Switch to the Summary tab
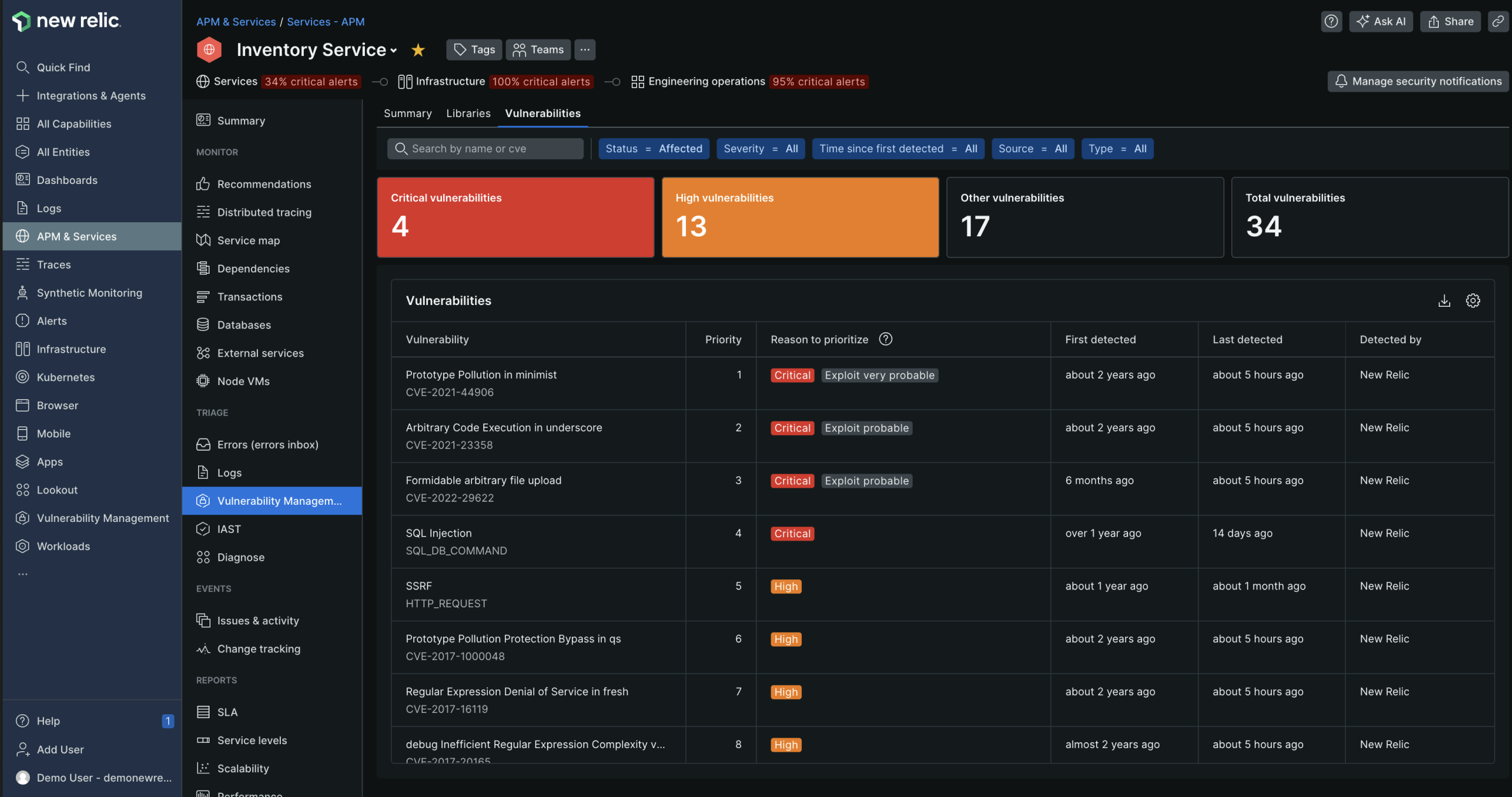 coord(408,113)
